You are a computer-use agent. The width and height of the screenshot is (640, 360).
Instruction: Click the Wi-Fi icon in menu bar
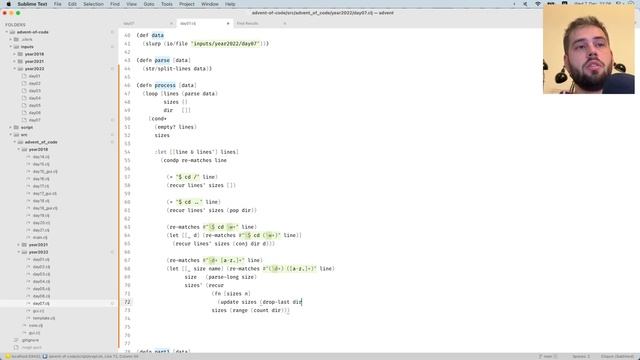538,4
